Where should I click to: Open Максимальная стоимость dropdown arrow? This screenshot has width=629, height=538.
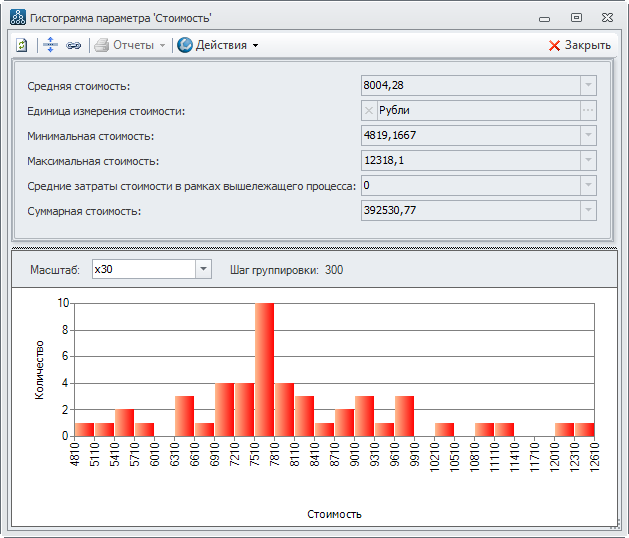pyautogui.click(x=588, y=161)
